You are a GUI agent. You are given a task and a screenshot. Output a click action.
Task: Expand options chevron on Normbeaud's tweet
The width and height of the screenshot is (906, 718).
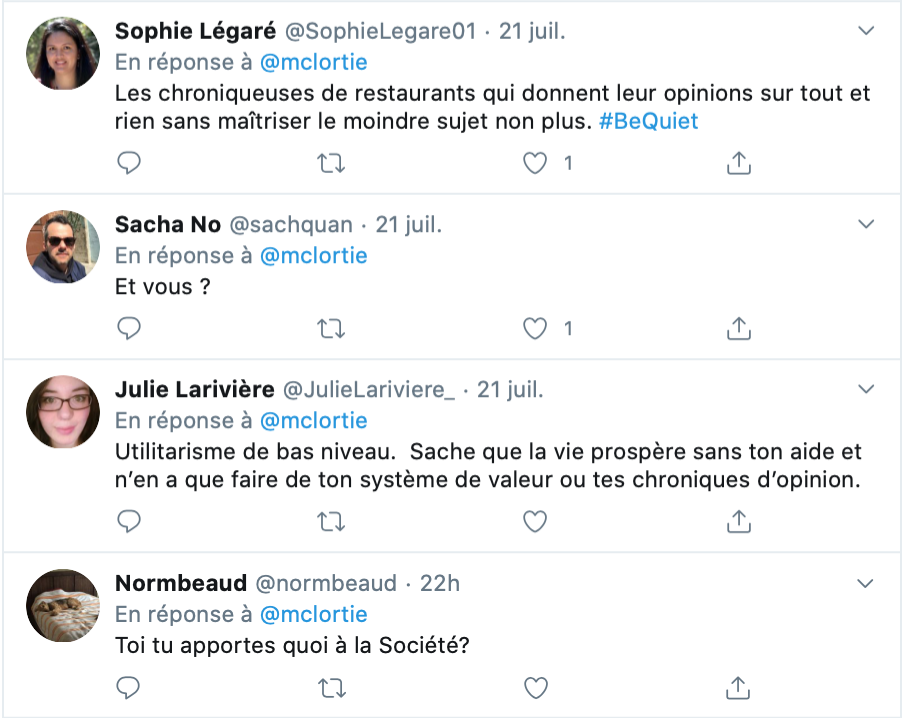[865, 583]
